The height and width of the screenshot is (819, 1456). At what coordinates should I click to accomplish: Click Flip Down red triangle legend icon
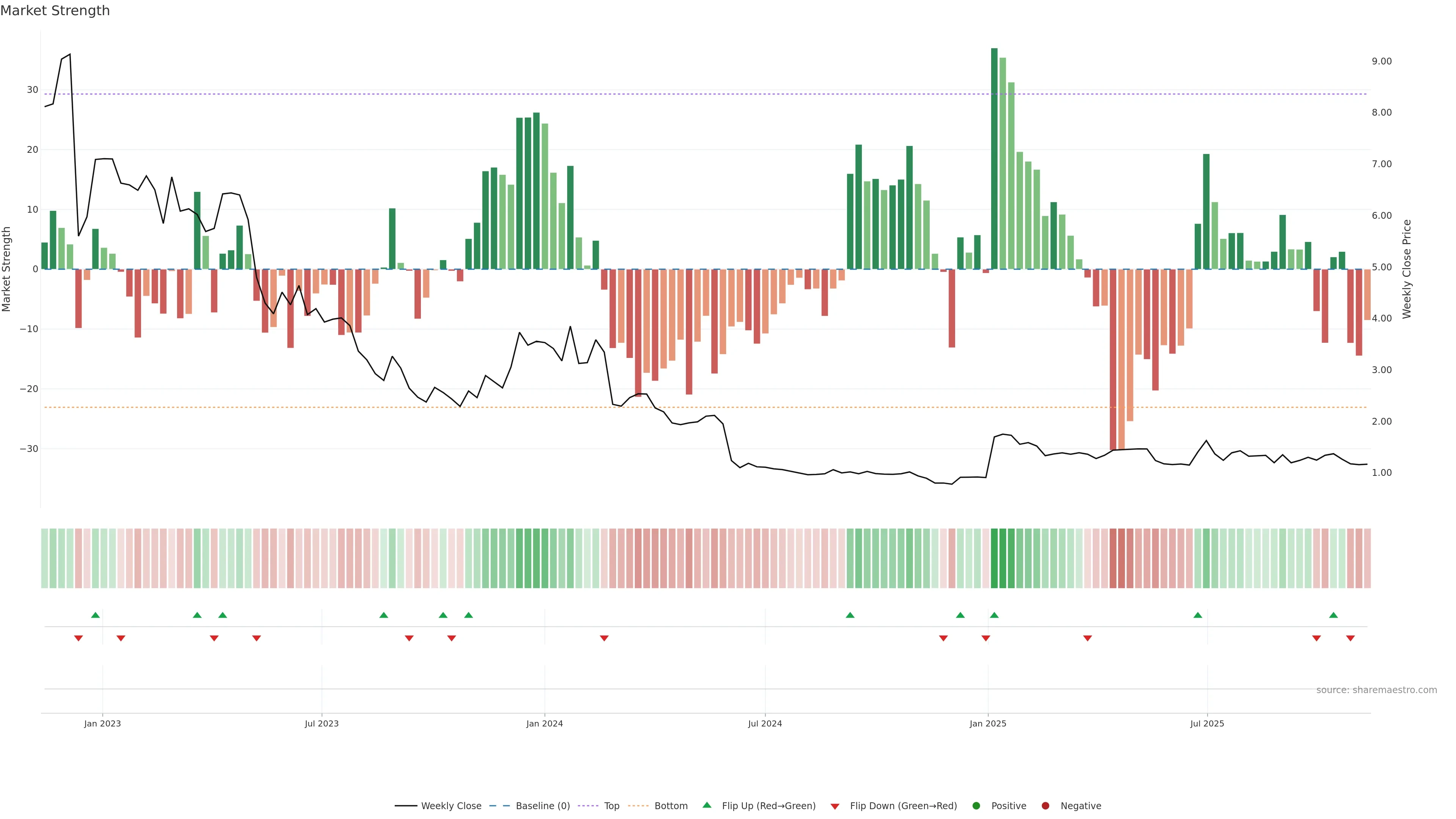click(835, 806)
